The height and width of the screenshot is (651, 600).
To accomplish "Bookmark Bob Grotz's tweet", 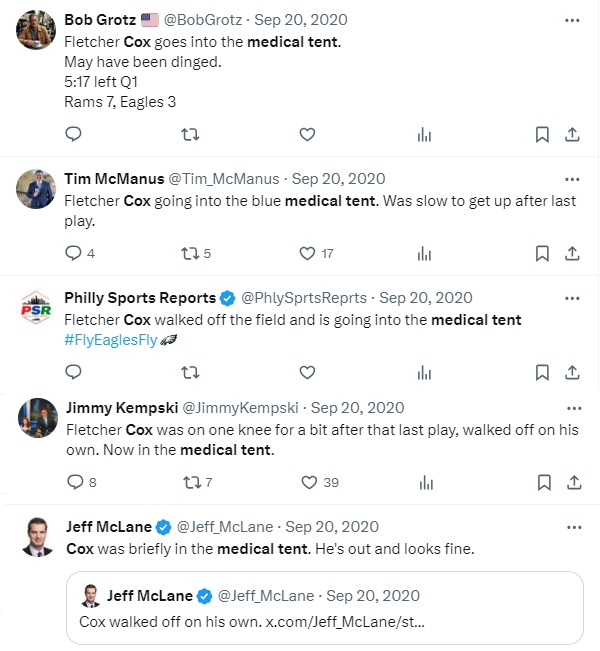I will [542, 134].
